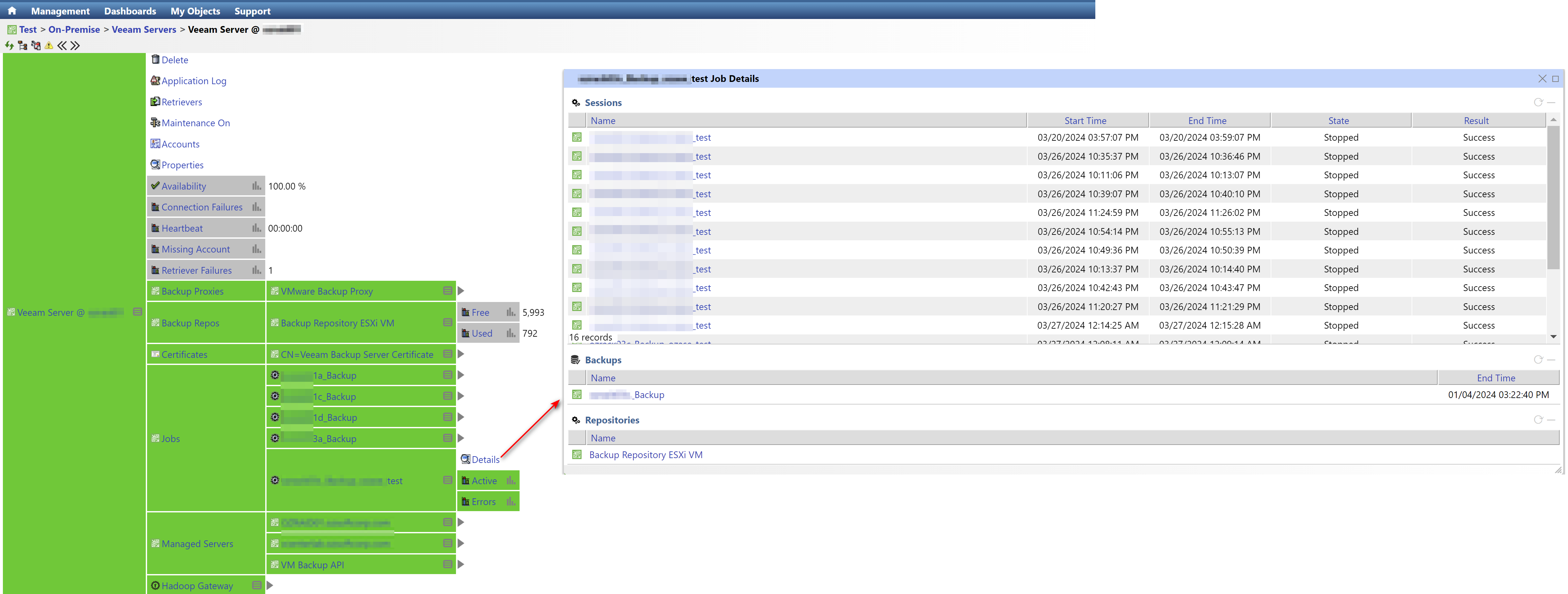
Task: Open the tree hierarchy view toolbar icon
Action: pos(22,45)
